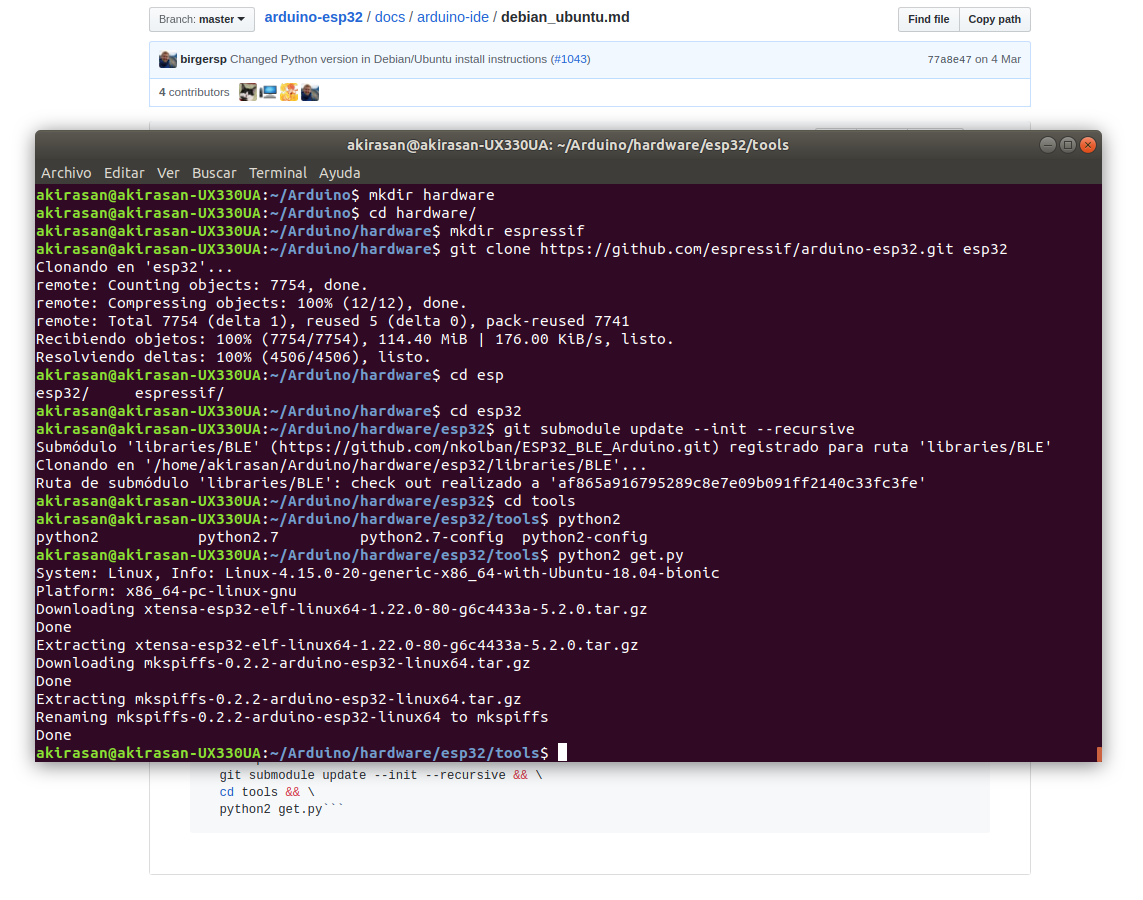Viewport: 1143px width, 900px height.
Task: Close the terminal window
Action: click(1088, 145)
